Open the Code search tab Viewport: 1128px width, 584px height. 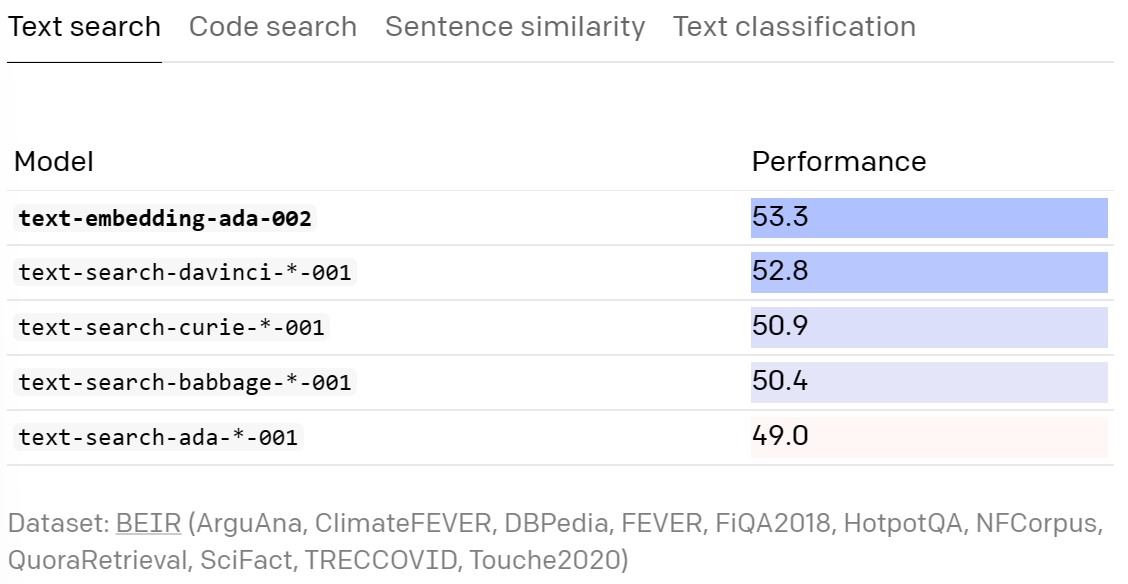[273, 27]
